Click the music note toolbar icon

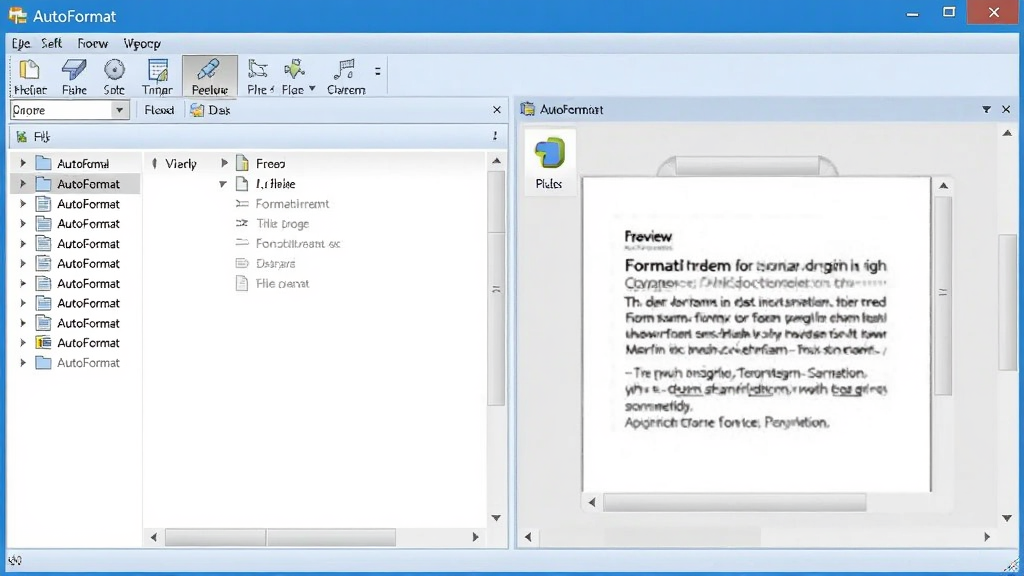coord(344,69)
